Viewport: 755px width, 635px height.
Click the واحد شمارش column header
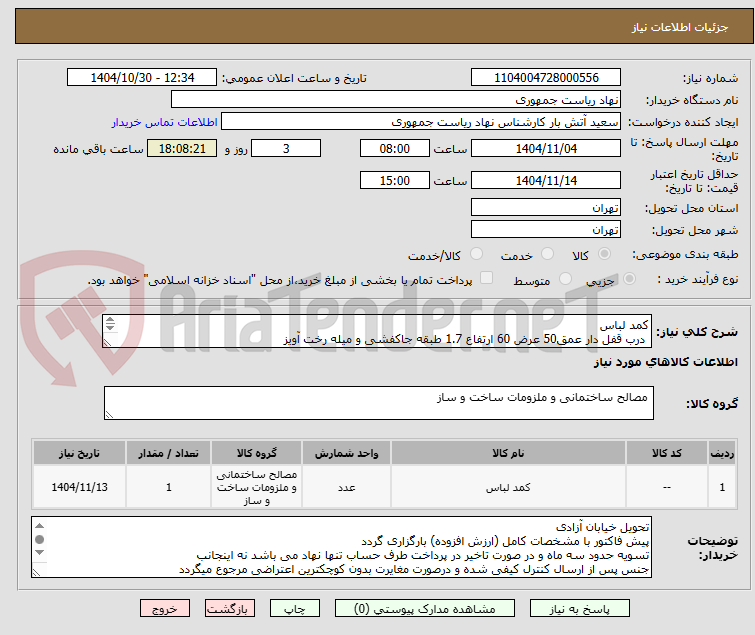coord(346,453)
